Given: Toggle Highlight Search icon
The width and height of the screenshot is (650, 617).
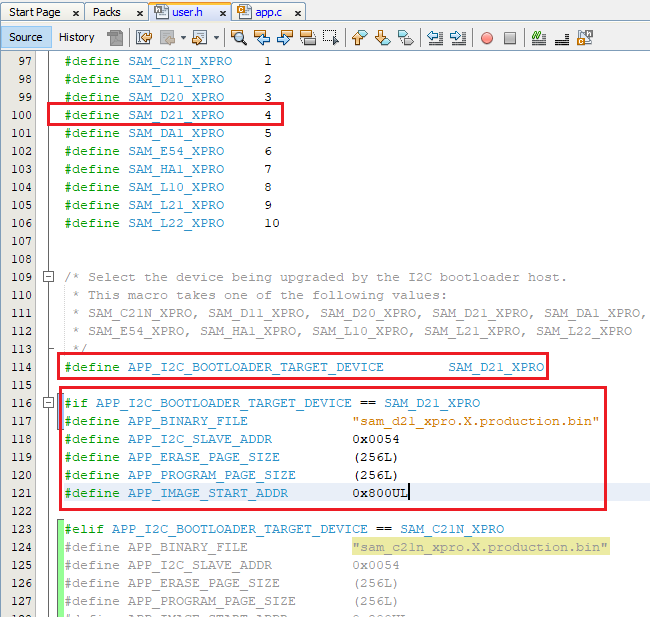Looking at the screenshot, I should (308, 38).
